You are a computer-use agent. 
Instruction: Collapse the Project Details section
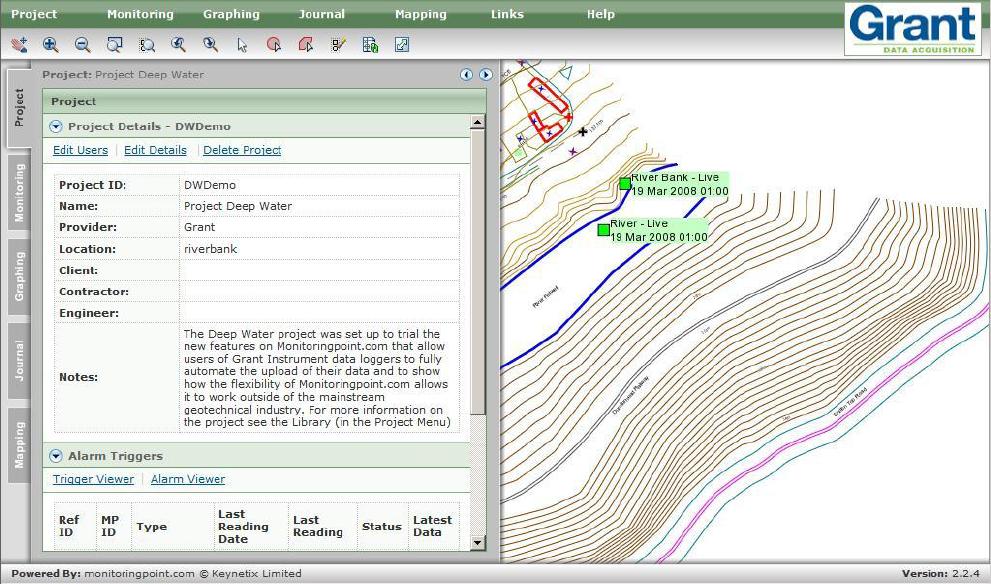tap(56, 127)
